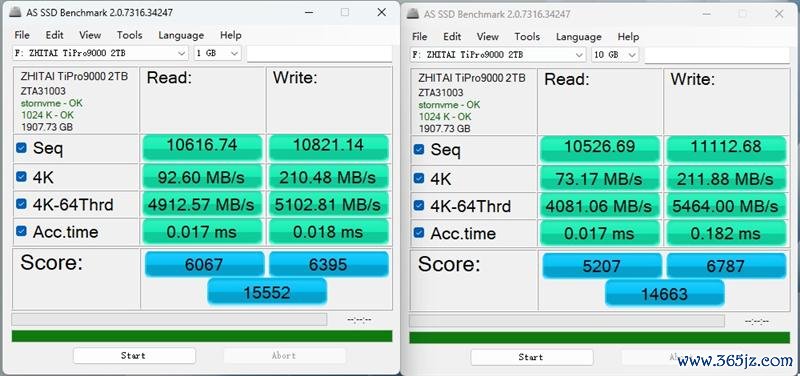Toggle the Acc.time checkbox in the right window
The image size is (800, 376).
[418, 233]
